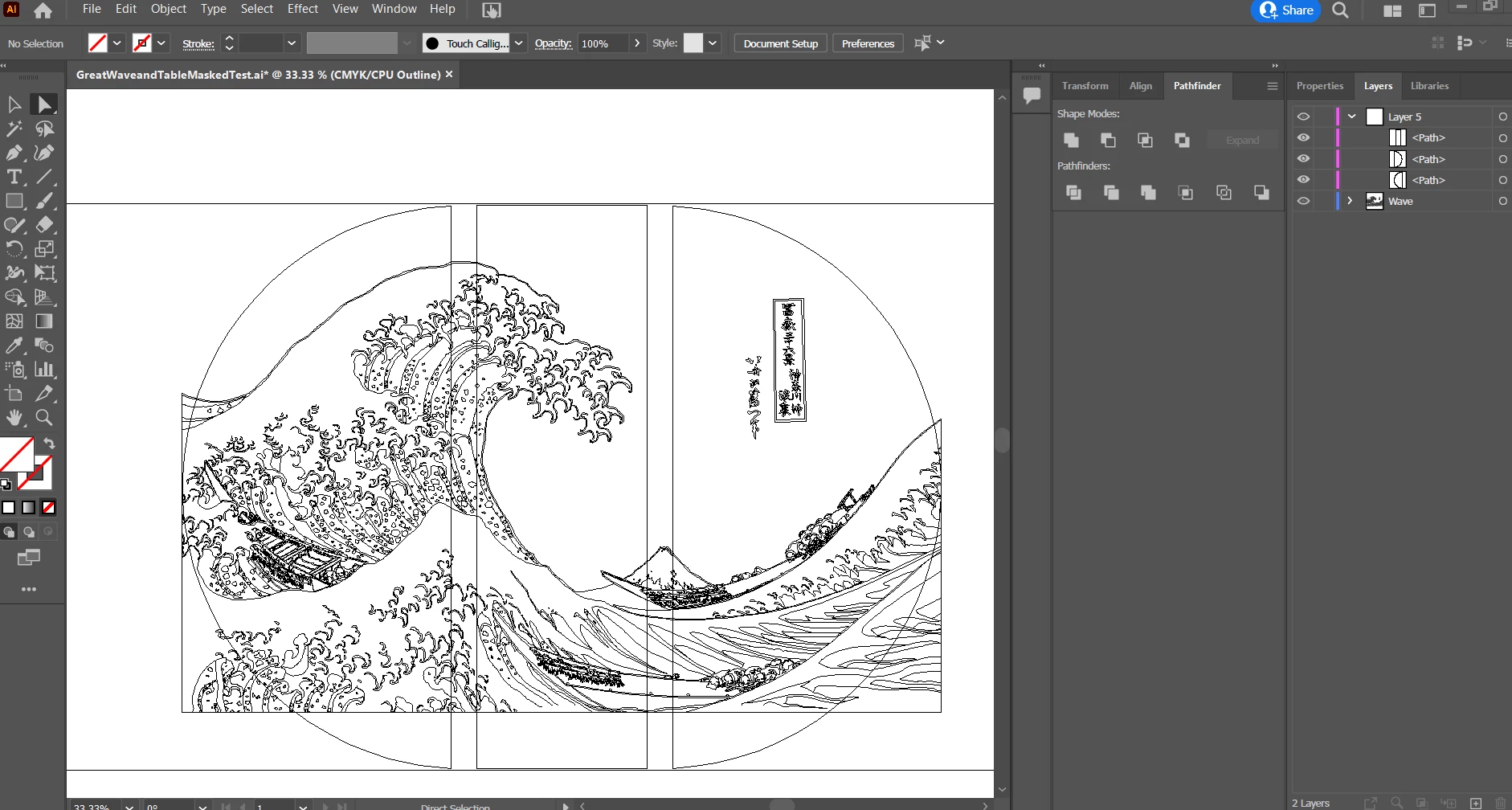The height and width of the screenshot is (810, 1512).
Task: Switch to the Properties tab
Action: coord(1320,86)
